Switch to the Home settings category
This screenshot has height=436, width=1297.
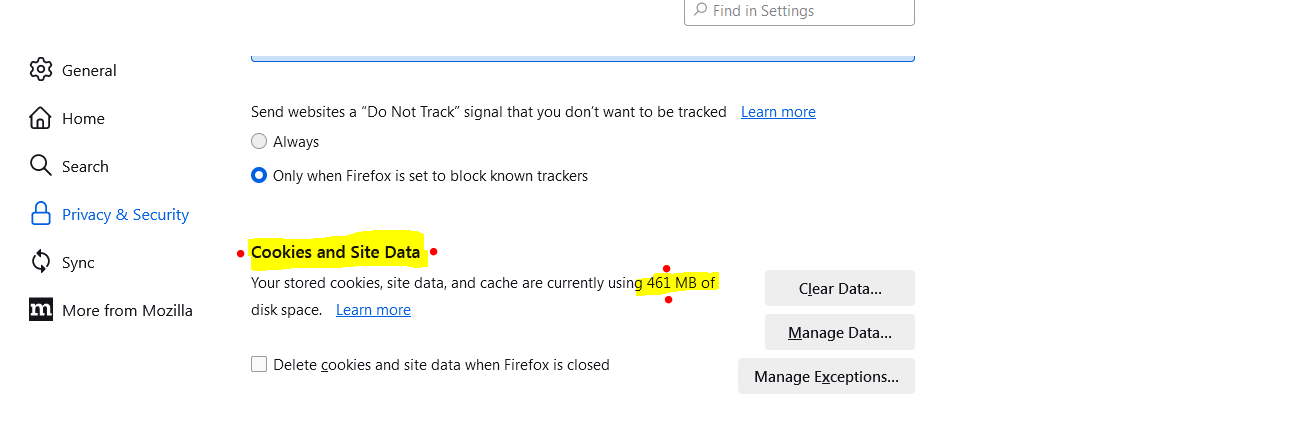(x=83, y=118)
